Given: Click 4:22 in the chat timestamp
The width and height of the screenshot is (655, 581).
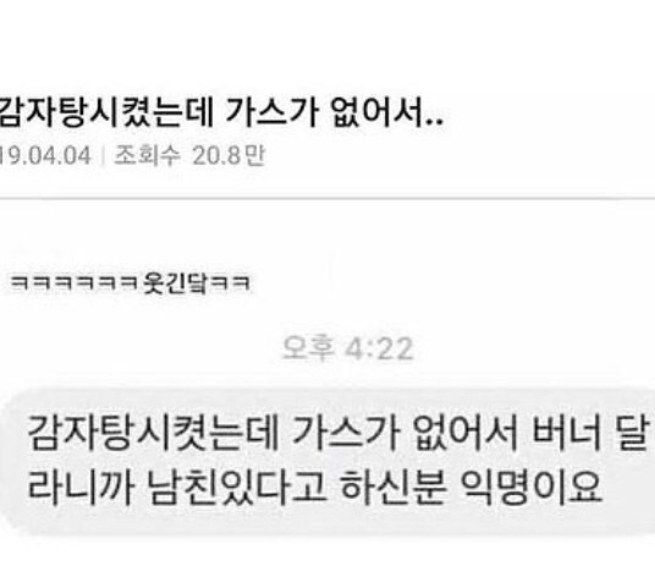Looking at the screenshot, I should point(379,349).
